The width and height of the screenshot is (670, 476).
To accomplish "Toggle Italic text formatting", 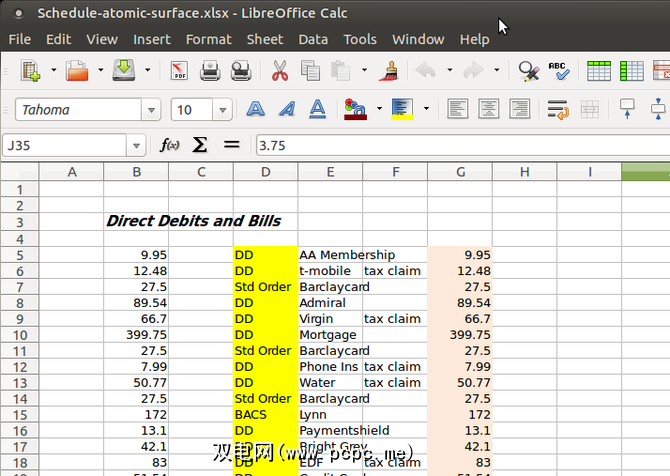I will [286, 109].
